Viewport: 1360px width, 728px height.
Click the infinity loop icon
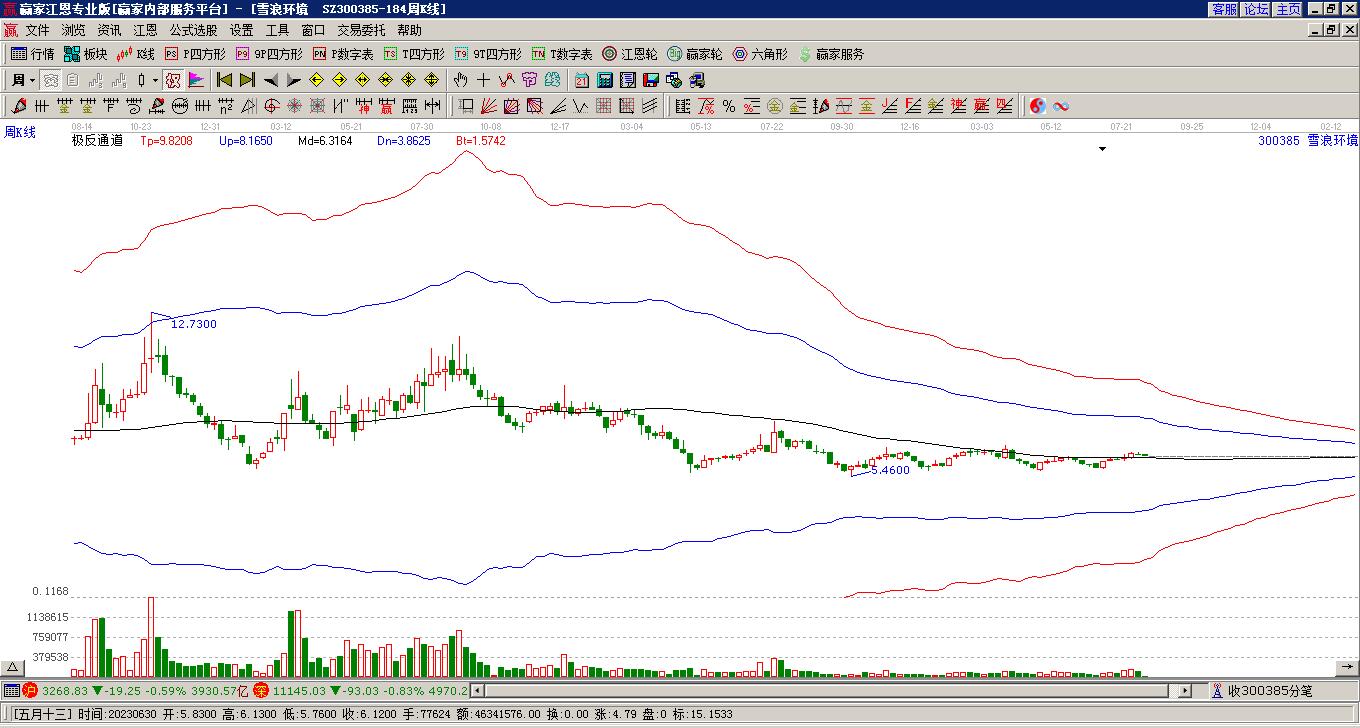(1061, 106)
